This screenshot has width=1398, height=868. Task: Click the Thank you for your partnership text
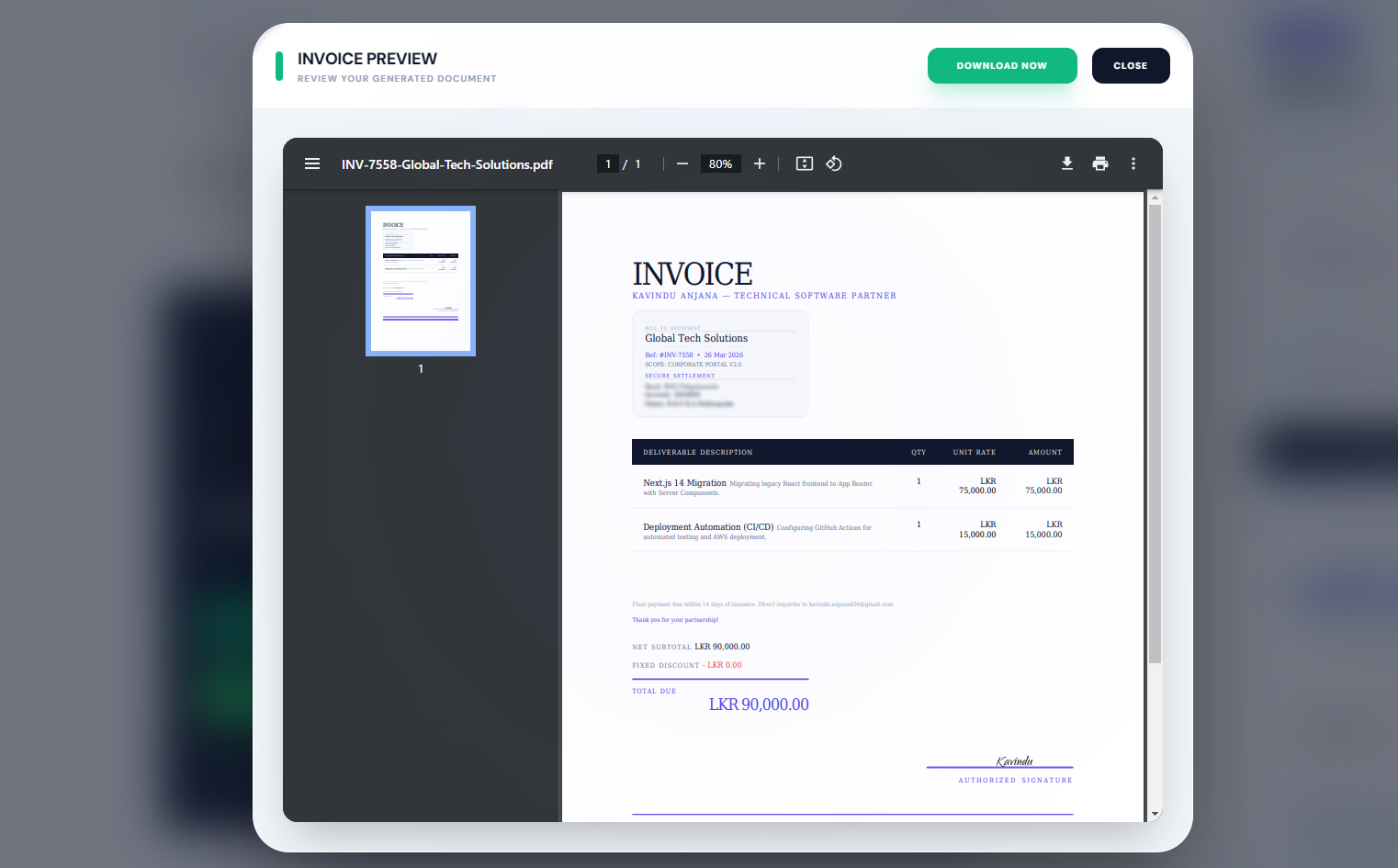point(675,620)
